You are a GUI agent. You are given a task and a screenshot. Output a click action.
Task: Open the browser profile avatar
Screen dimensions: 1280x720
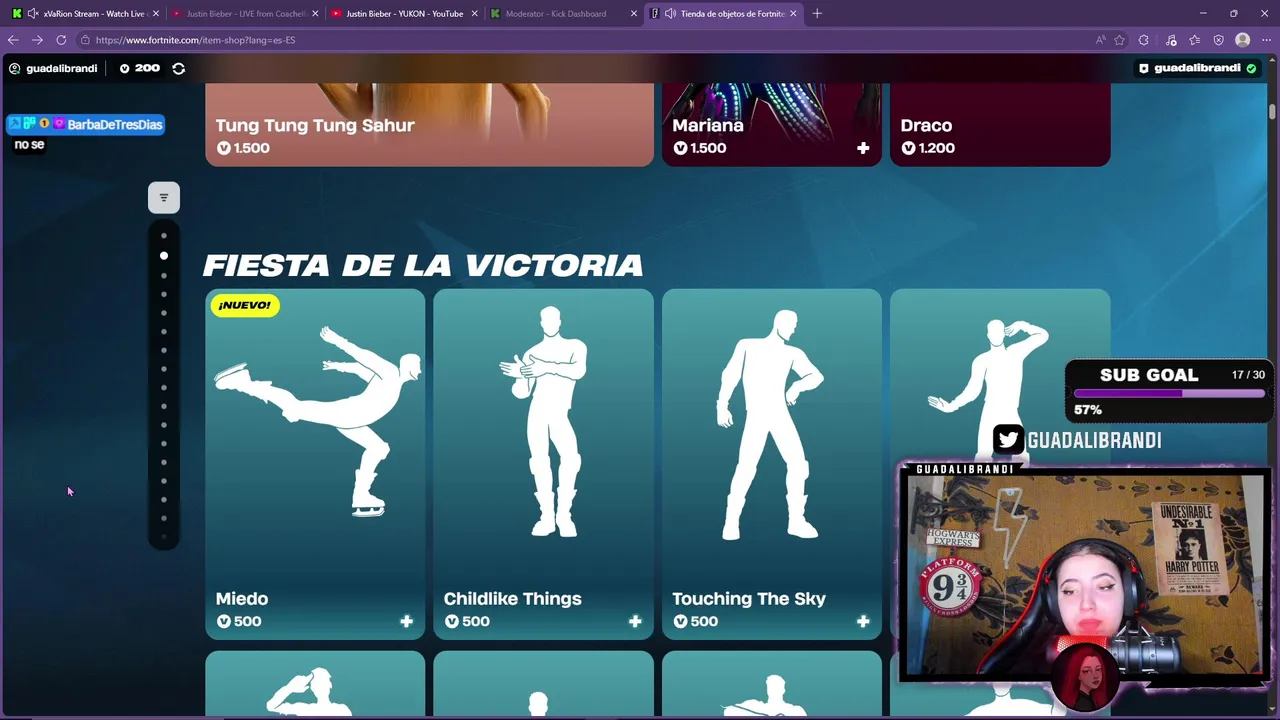tap(1243, 40)
